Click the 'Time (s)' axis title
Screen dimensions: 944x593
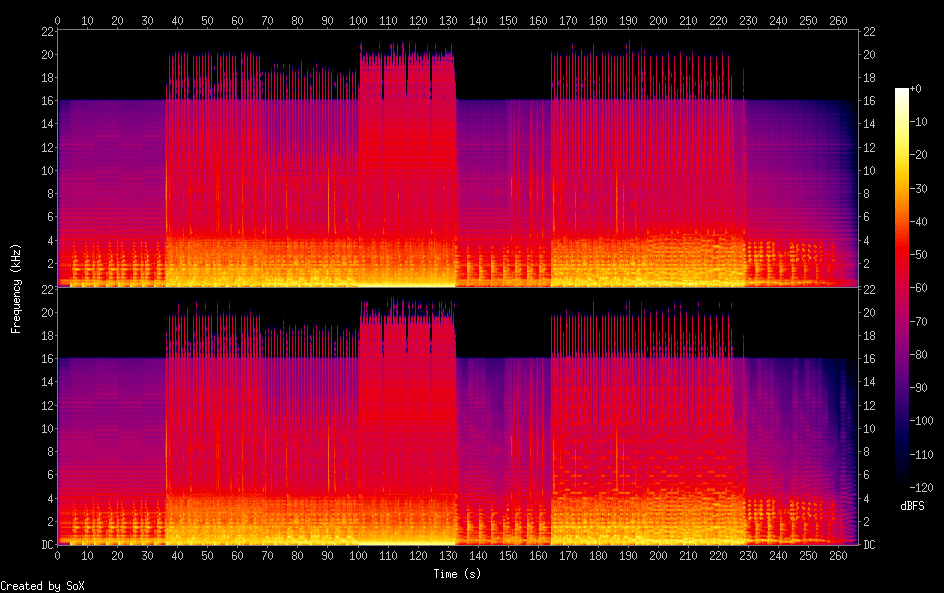(x=457, y=574)
